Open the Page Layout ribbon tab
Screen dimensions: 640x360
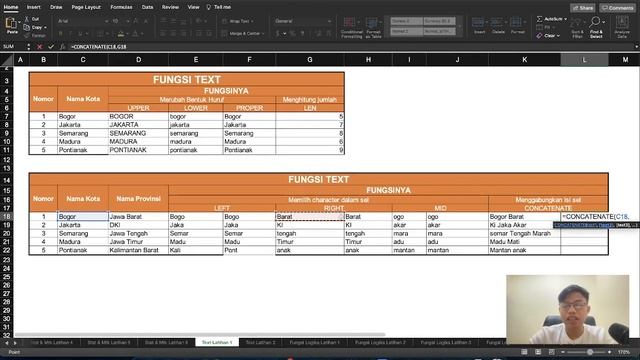coord(86,7)
